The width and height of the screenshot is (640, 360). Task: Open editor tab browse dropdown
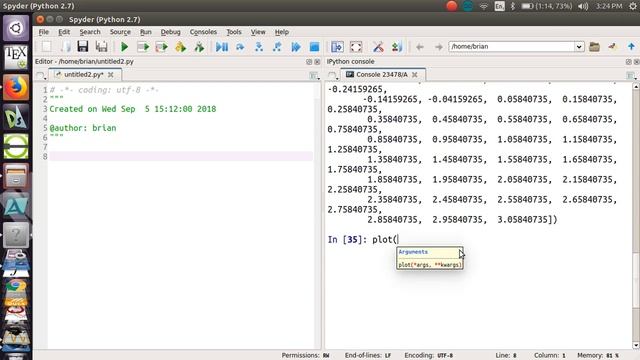coord(40,76)
